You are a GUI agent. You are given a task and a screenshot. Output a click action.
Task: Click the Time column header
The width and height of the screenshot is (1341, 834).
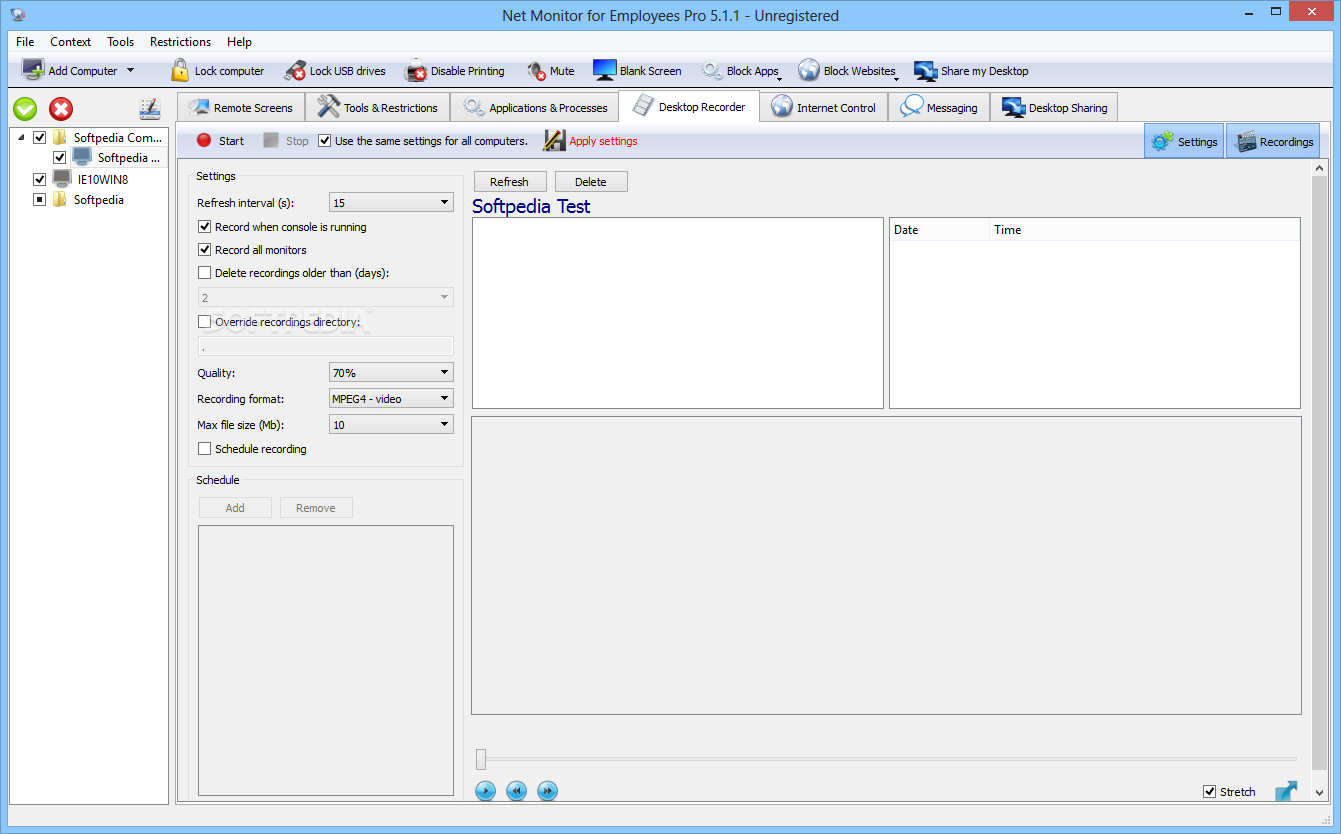click(1145, 230)
